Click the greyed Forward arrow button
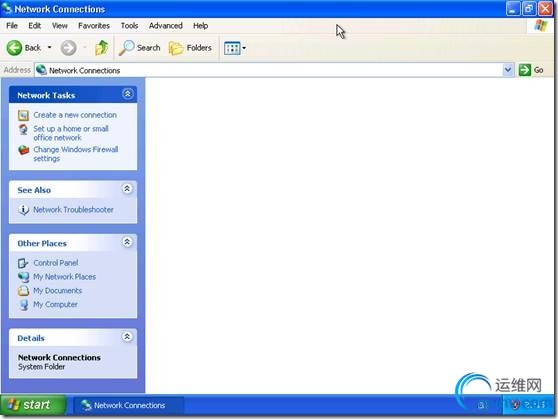The height and width of the screenshot is (419, 558). [68, 48]
